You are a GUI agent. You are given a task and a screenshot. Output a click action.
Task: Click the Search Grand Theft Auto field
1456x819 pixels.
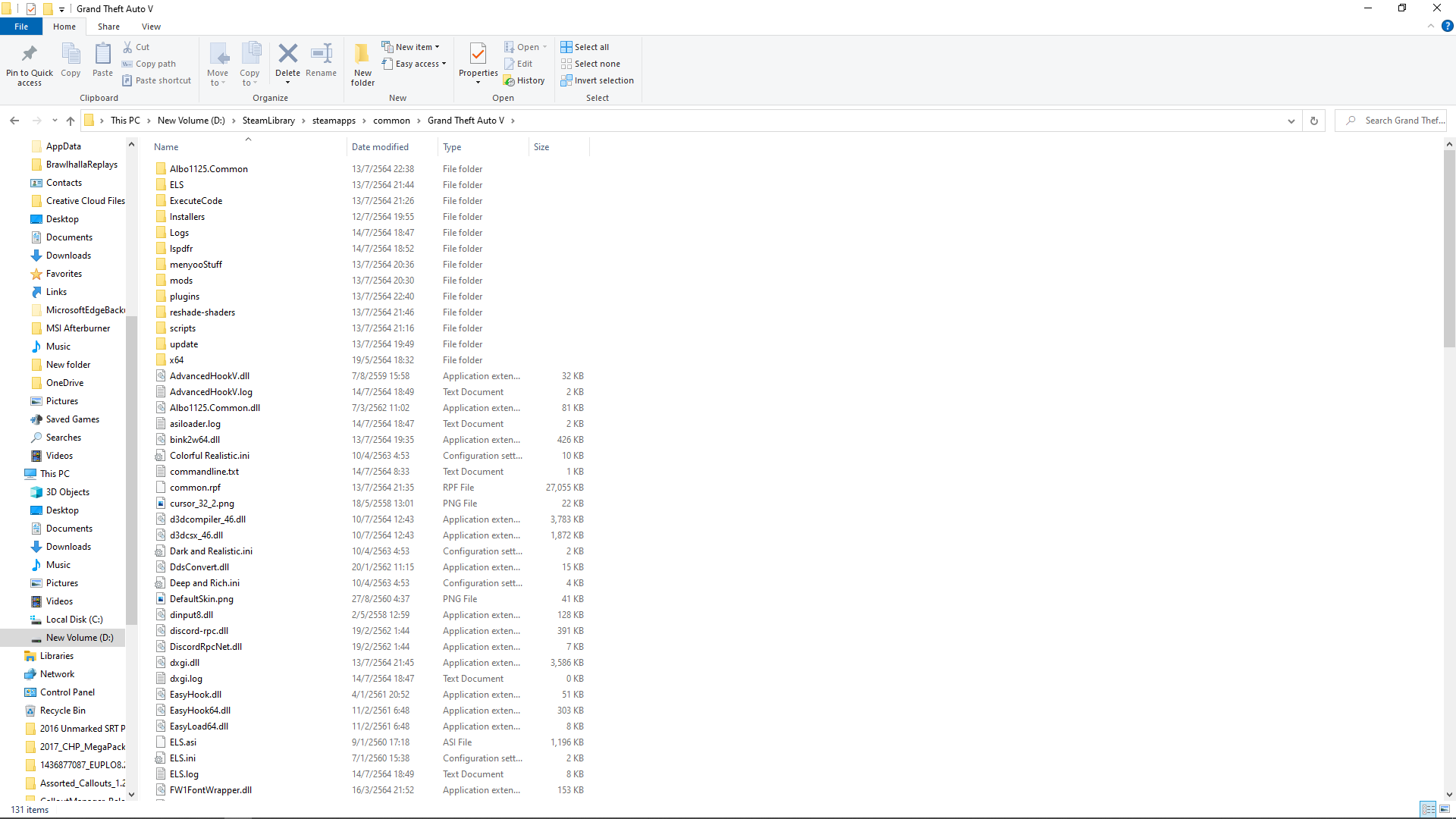click(x=1401, y=121)
